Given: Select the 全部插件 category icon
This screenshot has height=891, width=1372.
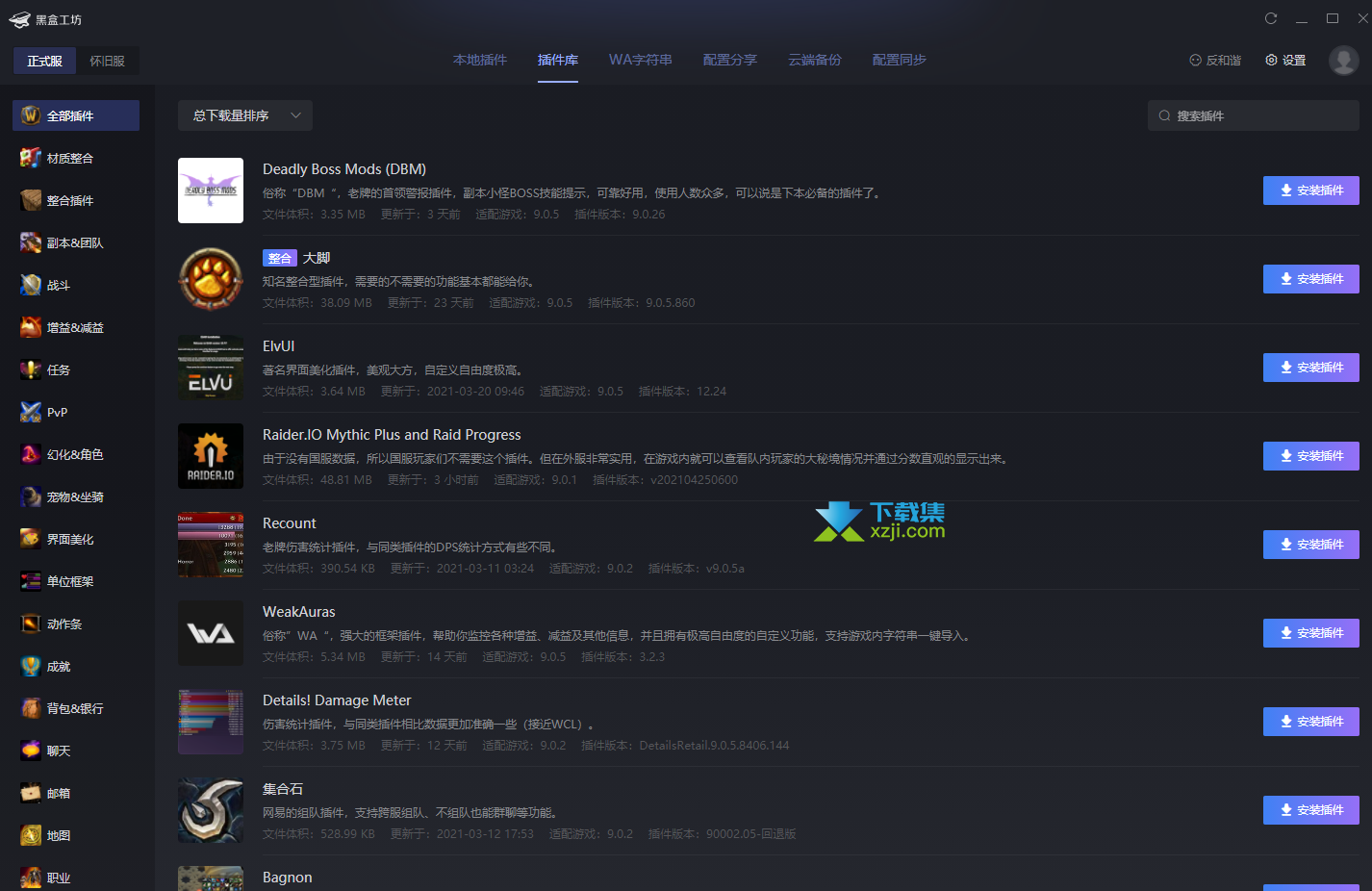Looking at the screenshot, I should pos(31,115).
